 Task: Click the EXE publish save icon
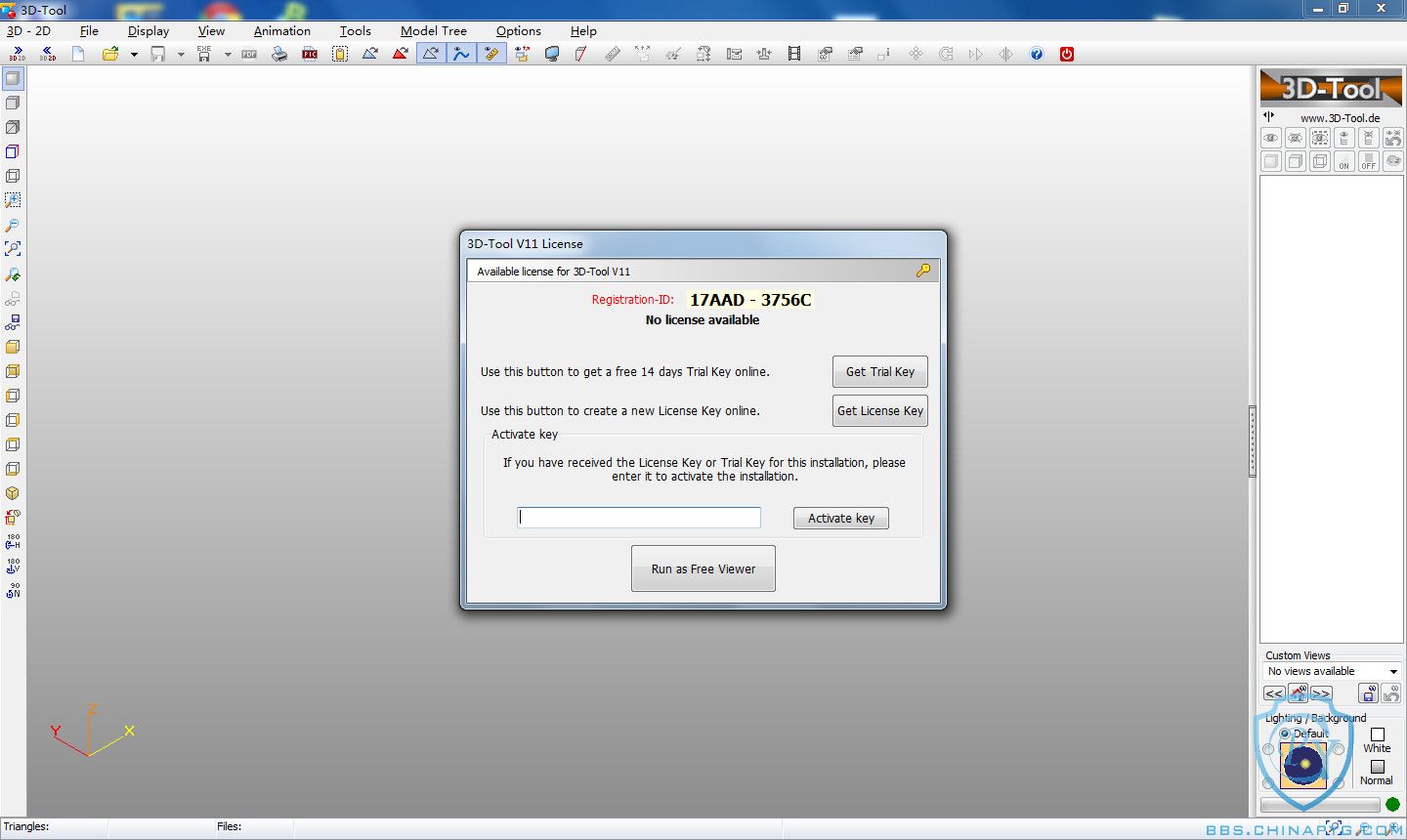pos(204,54)
